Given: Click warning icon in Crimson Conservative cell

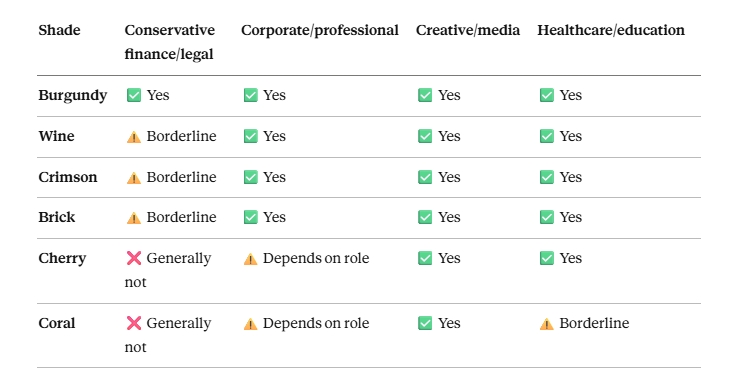Looking at the screenshot, I should coord(134,178).
